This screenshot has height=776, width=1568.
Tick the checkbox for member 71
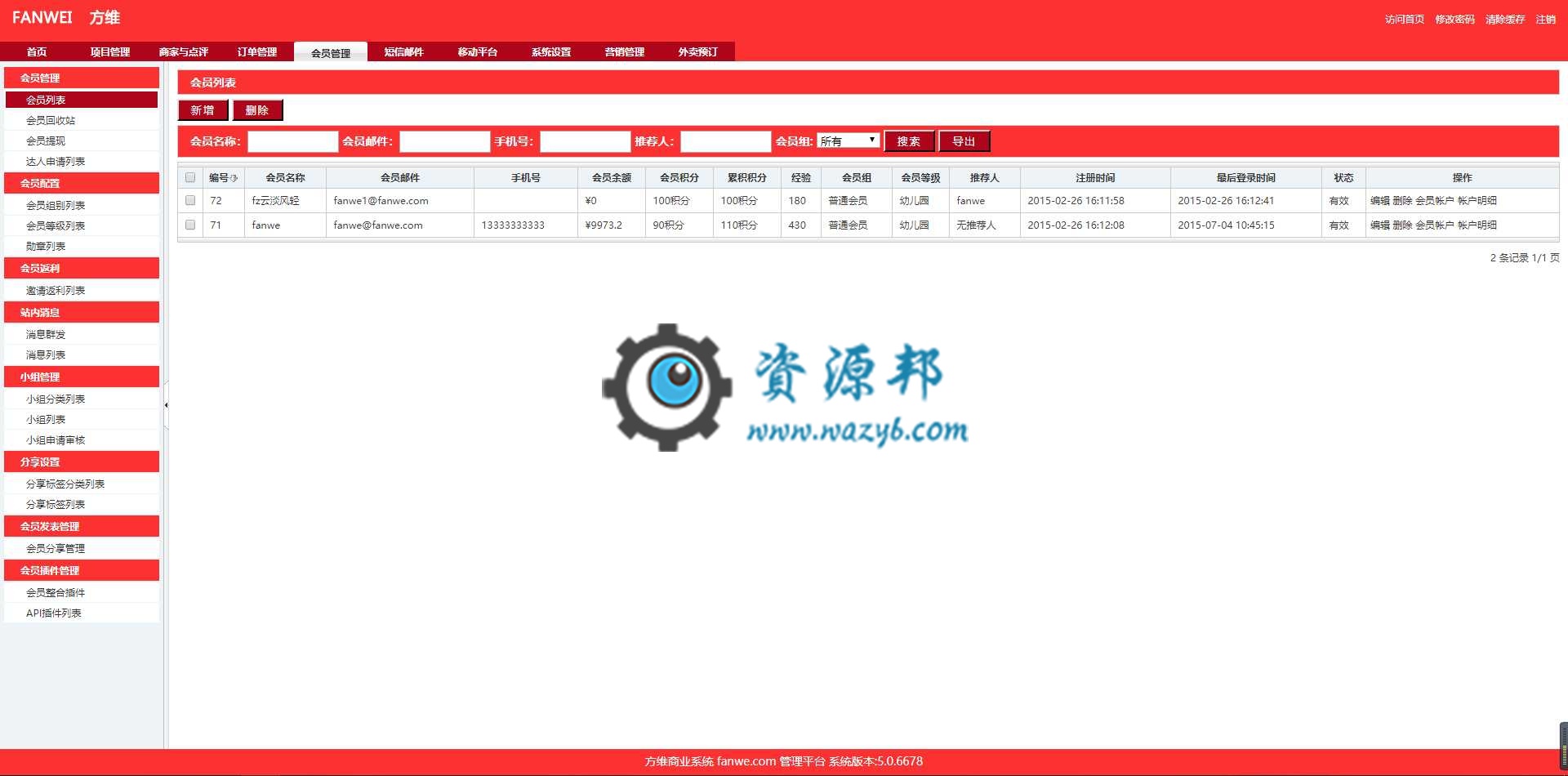[190, 225]
